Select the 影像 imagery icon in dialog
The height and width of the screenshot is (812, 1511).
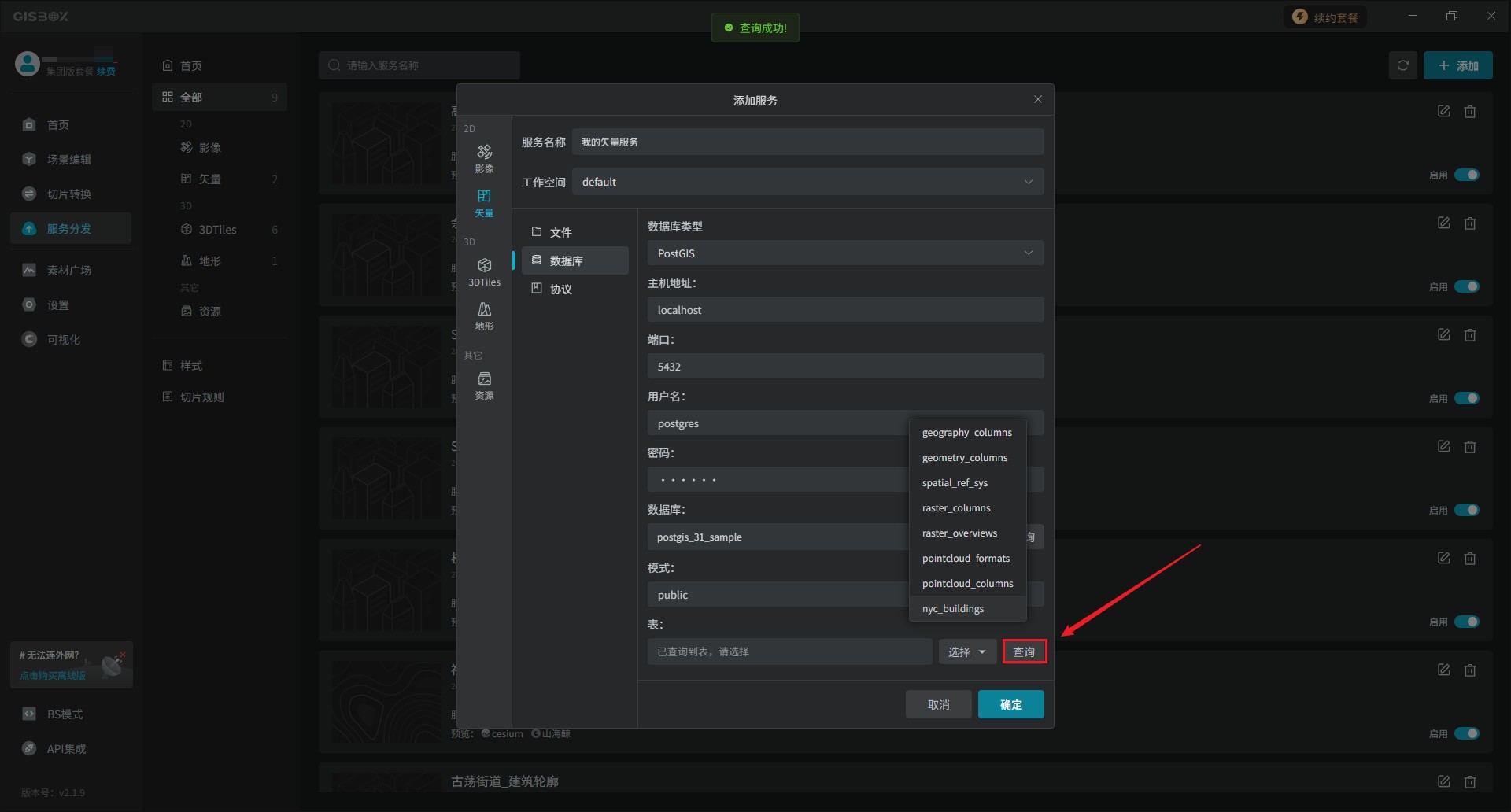click(x=484, y=157)
